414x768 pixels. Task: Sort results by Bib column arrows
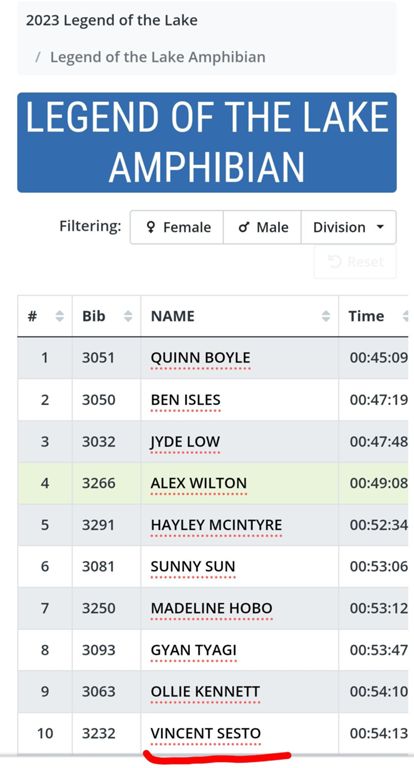point(128,316)
